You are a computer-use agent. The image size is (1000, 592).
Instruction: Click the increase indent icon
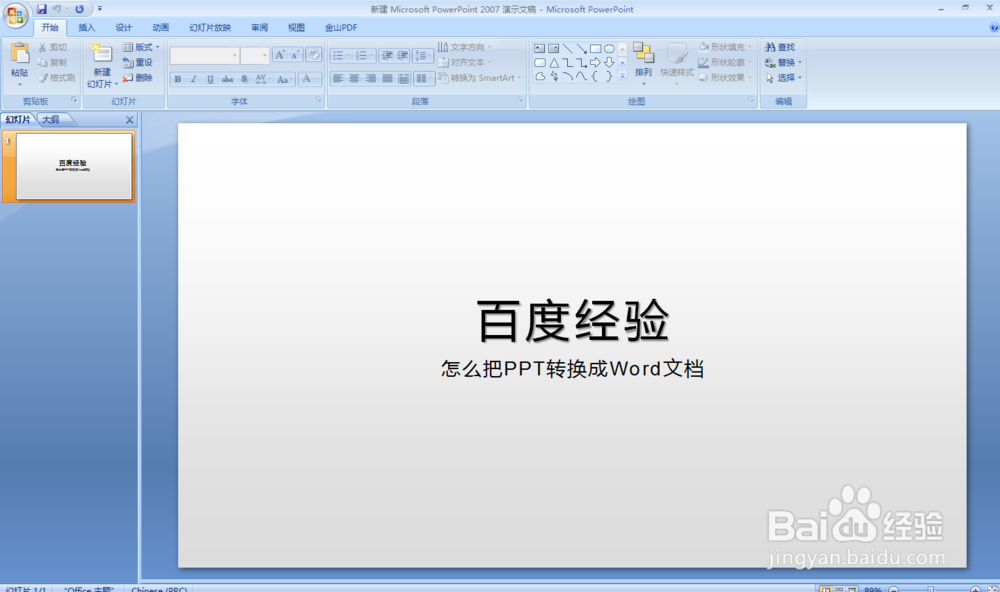[402, 56]
